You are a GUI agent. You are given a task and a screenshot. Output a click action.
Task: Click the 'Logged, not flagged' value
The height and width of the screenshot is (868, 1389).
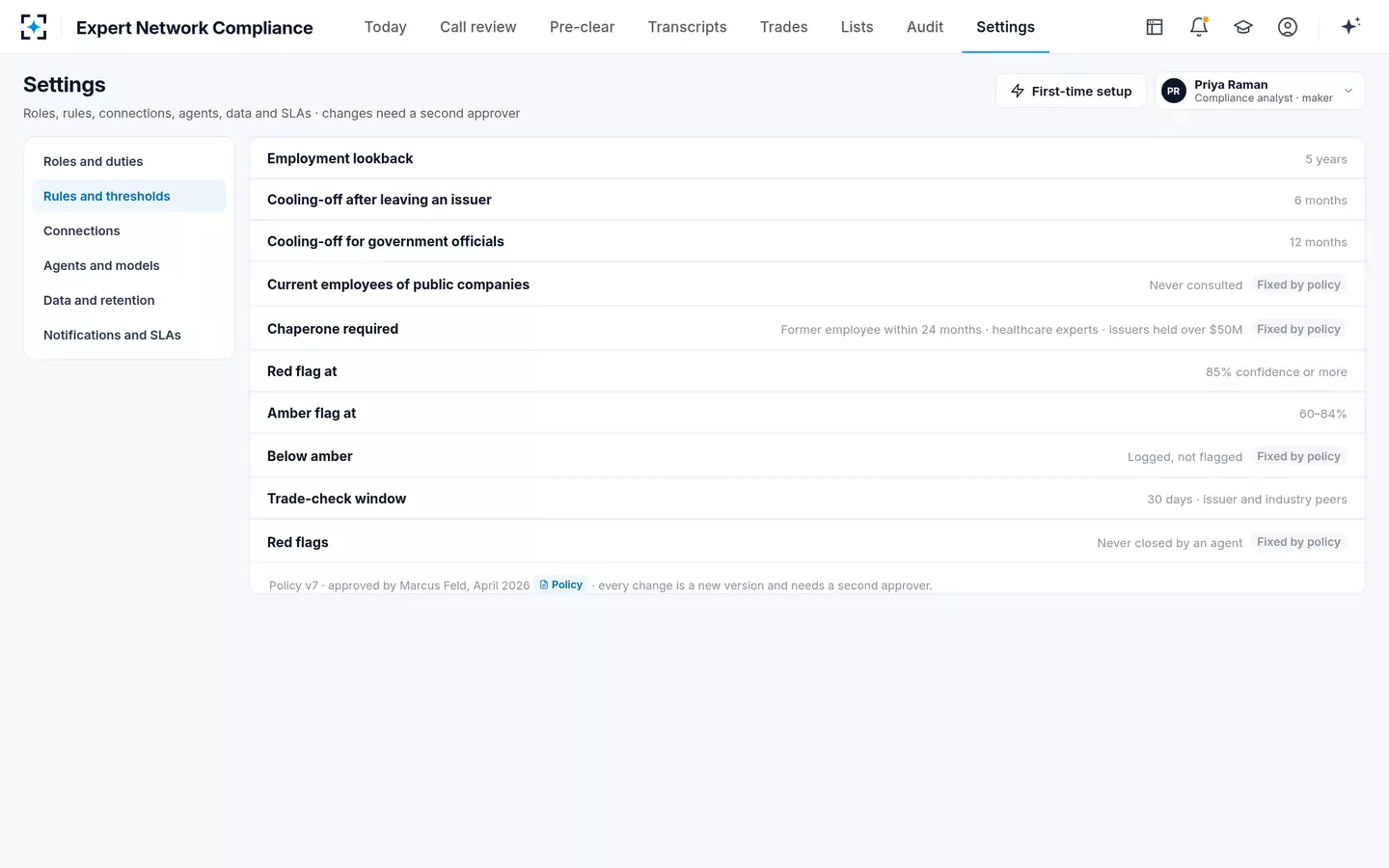pos(1185,457)
